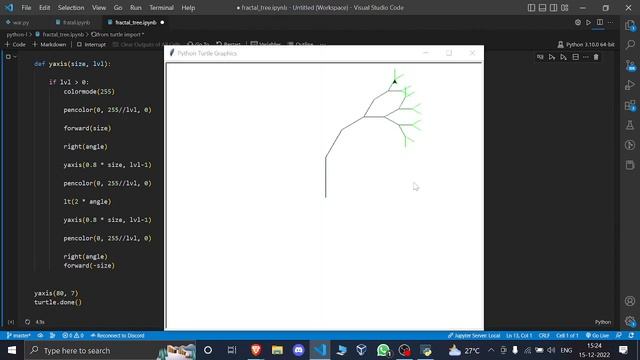This screenshot has height=360, width=640.
Task: Click the Split Cell icon in cell toolbar
Action: pyautogui.click(x=576, y=57)
